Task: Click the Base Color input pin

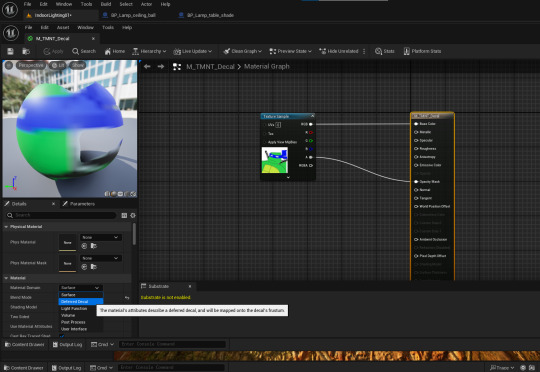Action: pos(416,124)
